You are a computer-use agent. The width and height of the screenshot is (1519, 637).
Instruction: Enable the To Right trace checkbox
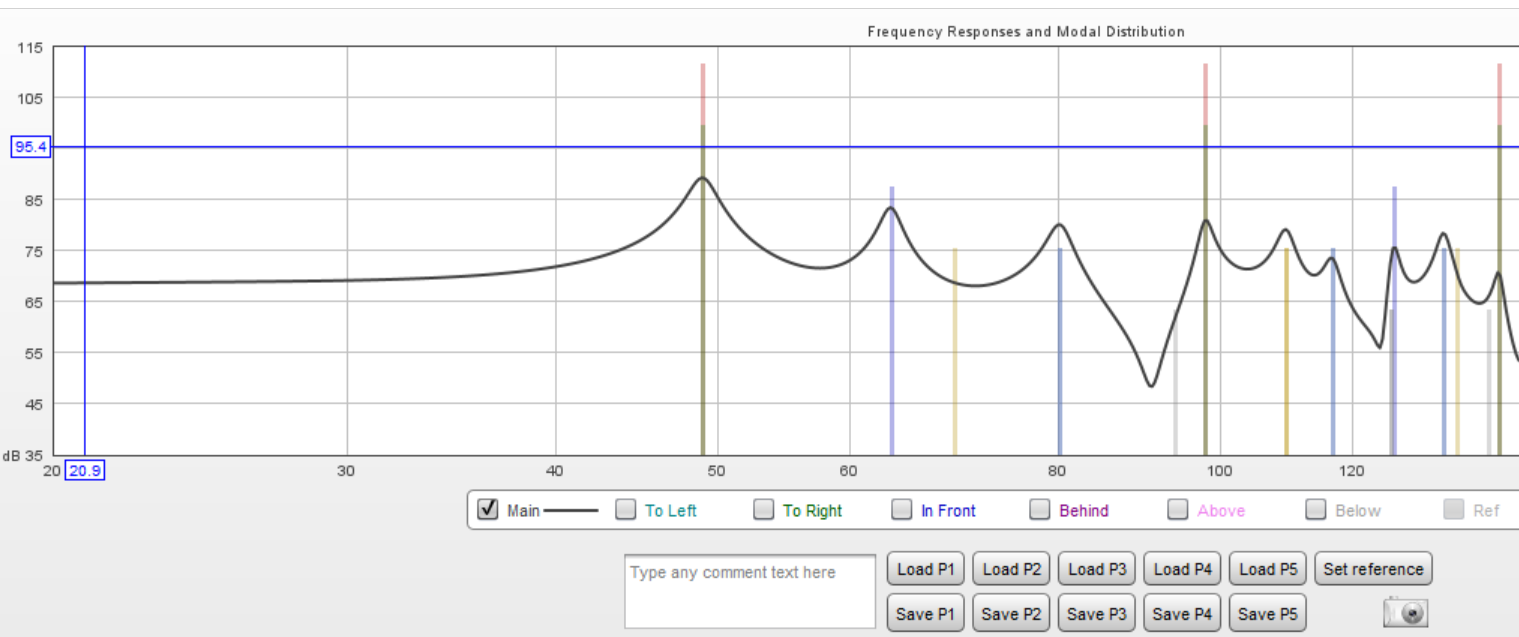pyautogui.click(x=764, y=510)
